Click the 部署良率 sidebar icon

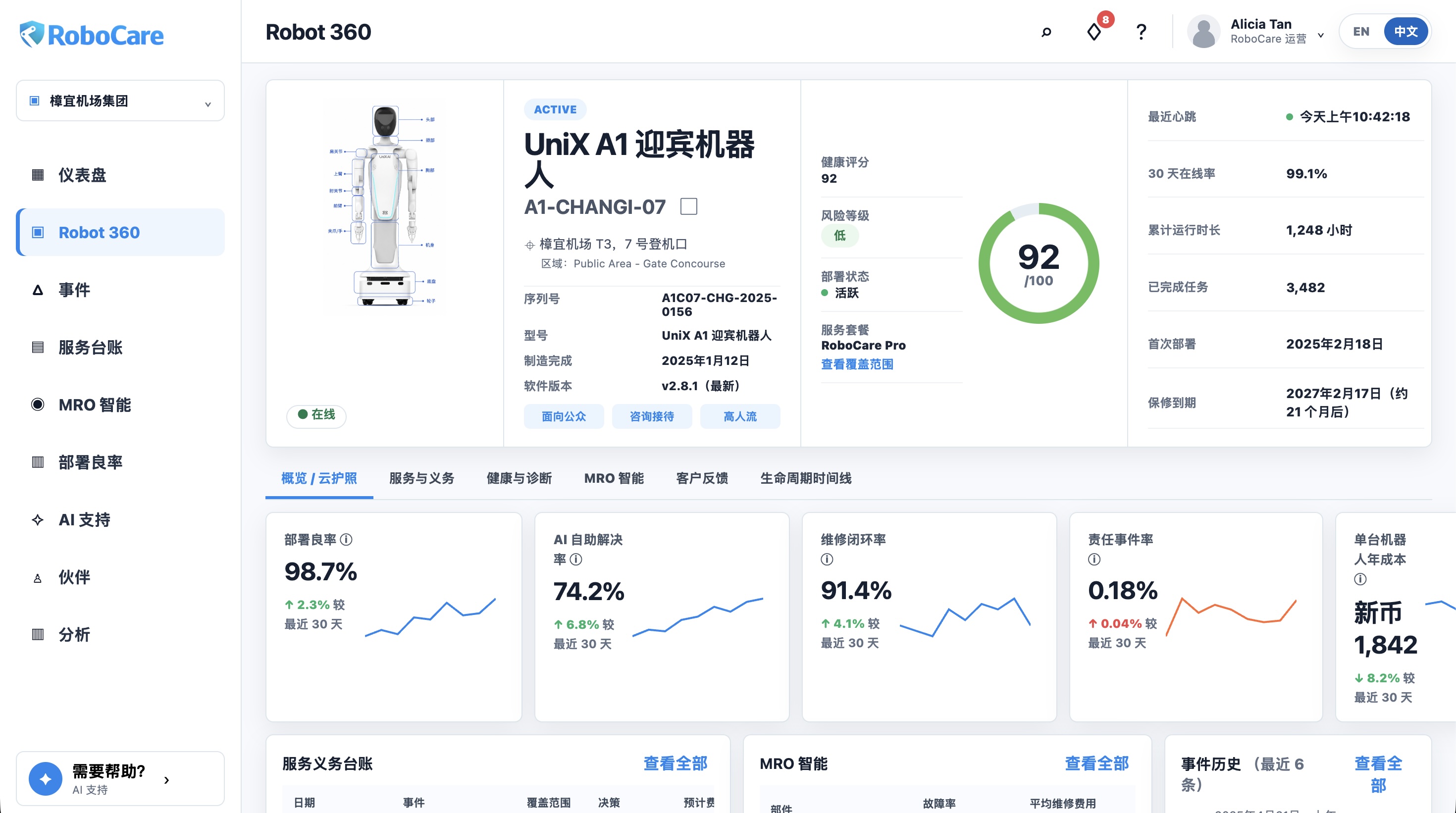click(x=38, y=462)
